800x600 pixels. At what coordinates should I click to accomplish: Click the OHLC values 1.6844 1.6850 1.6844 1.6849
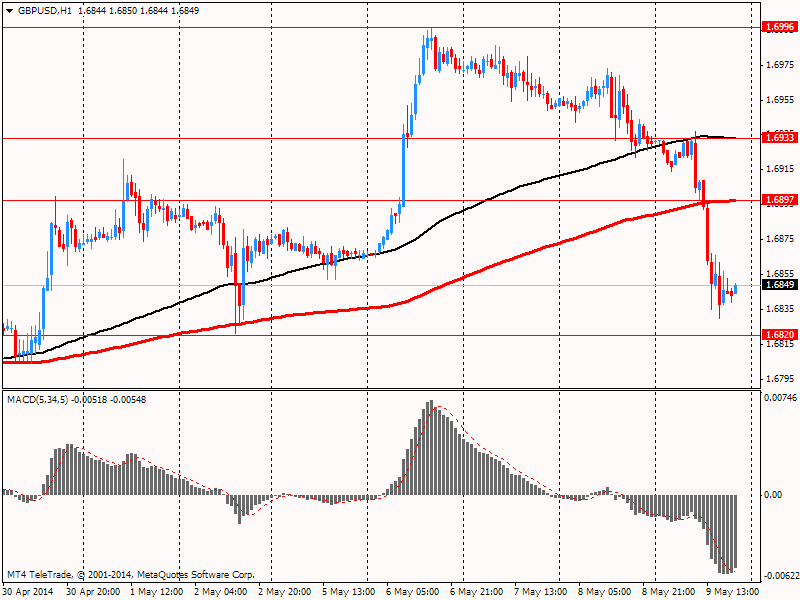tap(139, 10)
